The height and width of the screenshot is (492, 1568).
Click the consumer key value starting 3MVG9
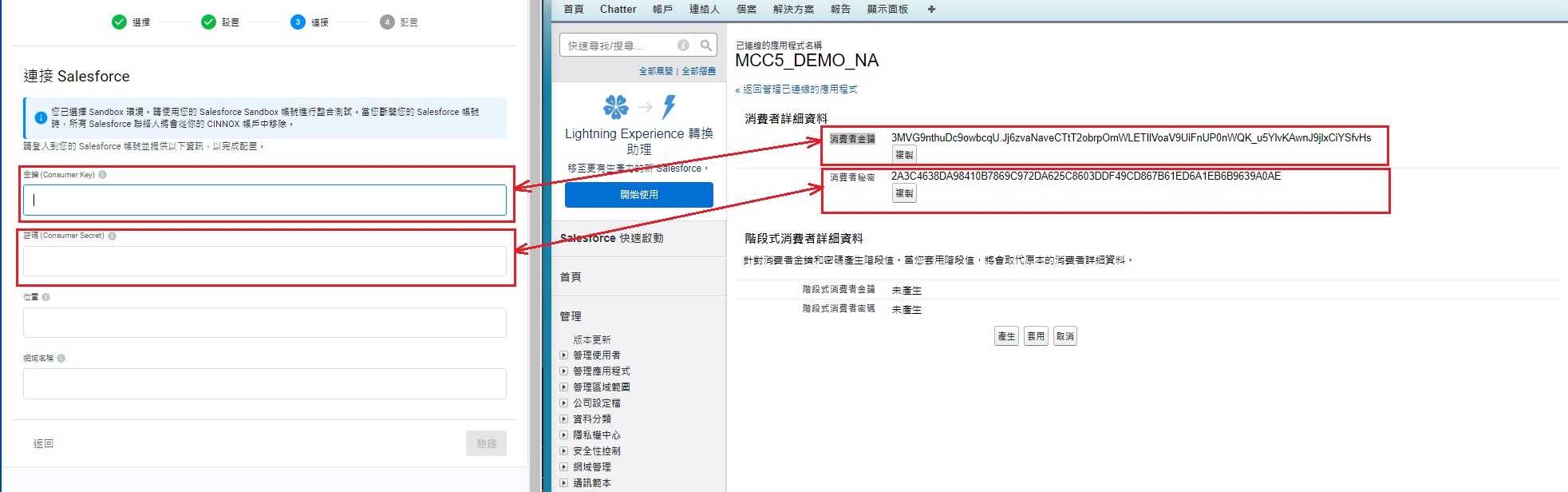1132,137
